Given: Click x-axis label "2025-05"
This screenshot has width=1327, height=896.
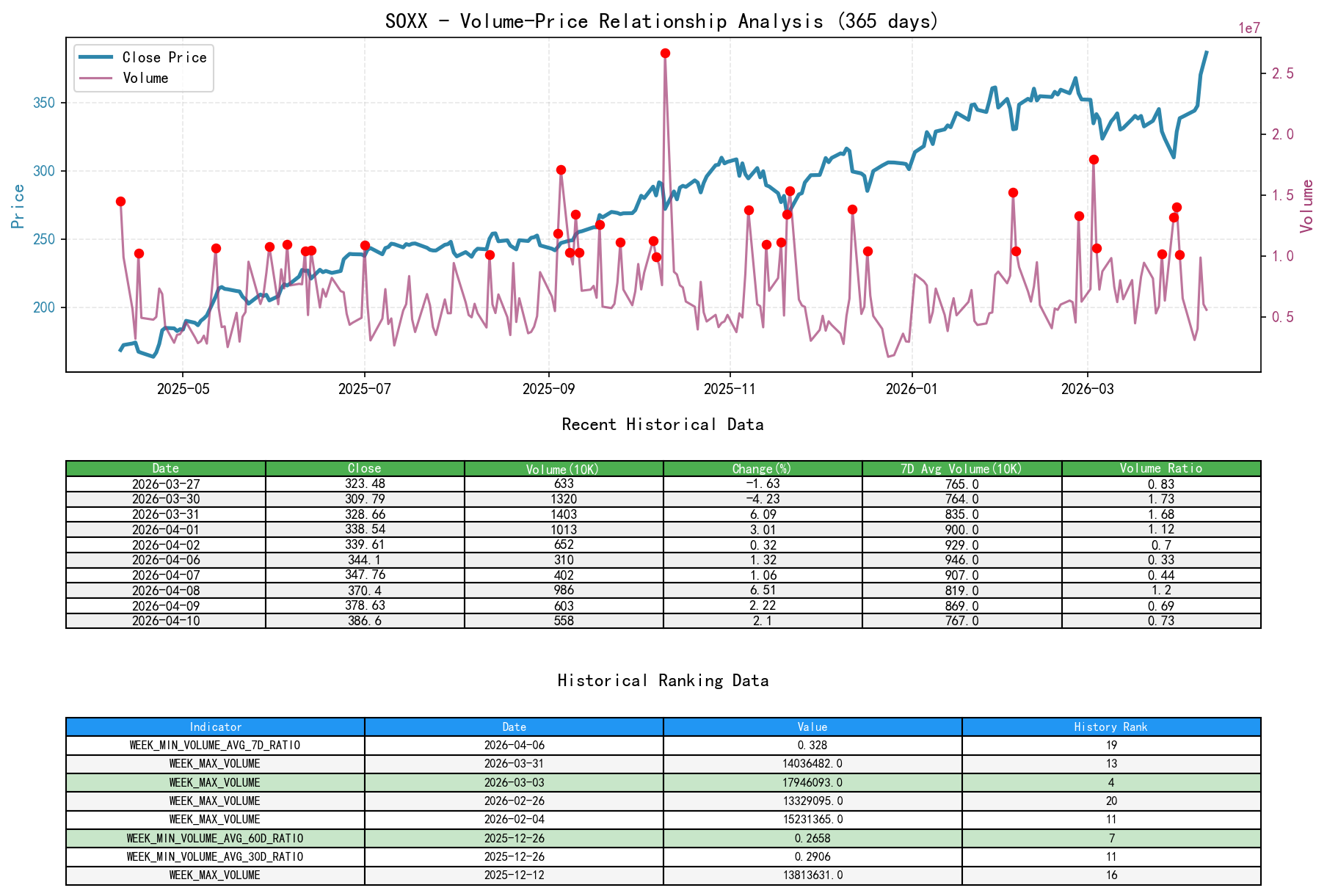Looking at the screenshot, I should 183,389.
